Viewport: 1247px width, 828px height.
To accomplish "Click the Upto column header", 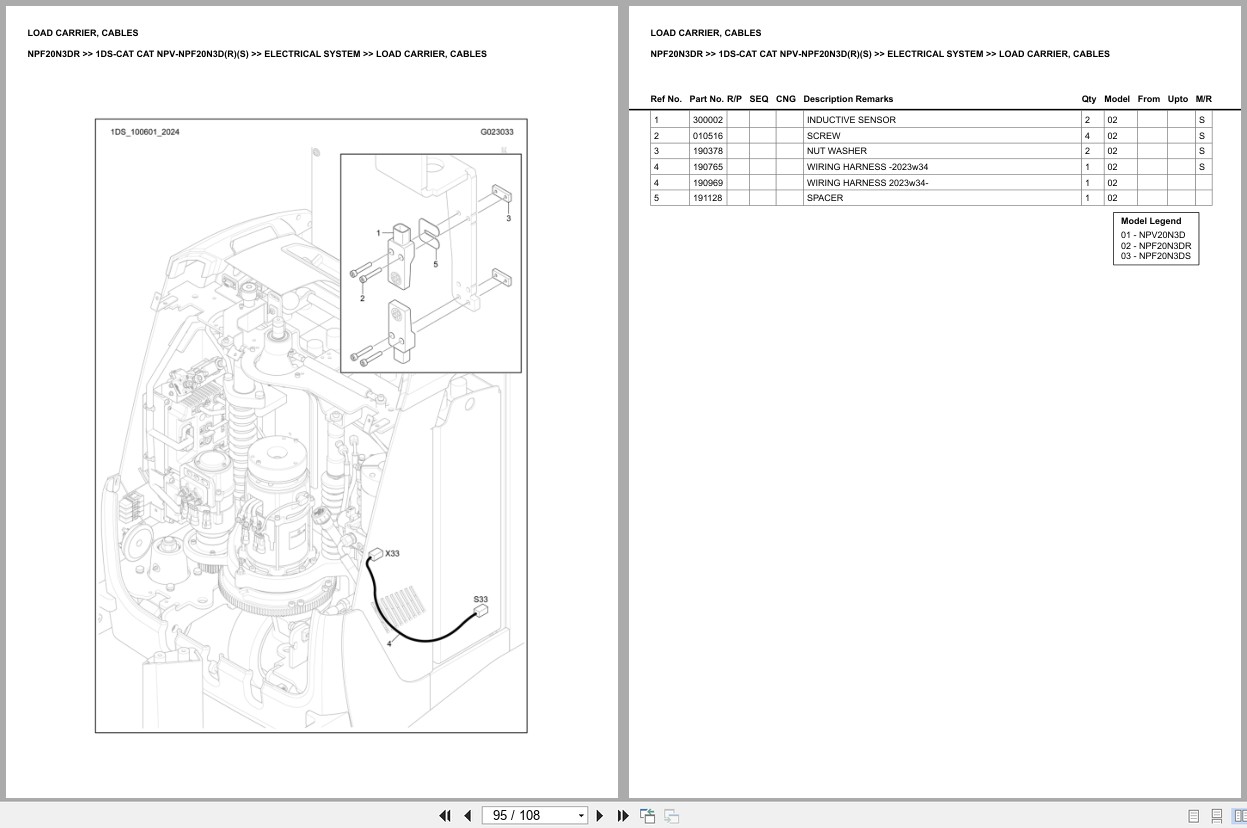I will (1178, 99).
